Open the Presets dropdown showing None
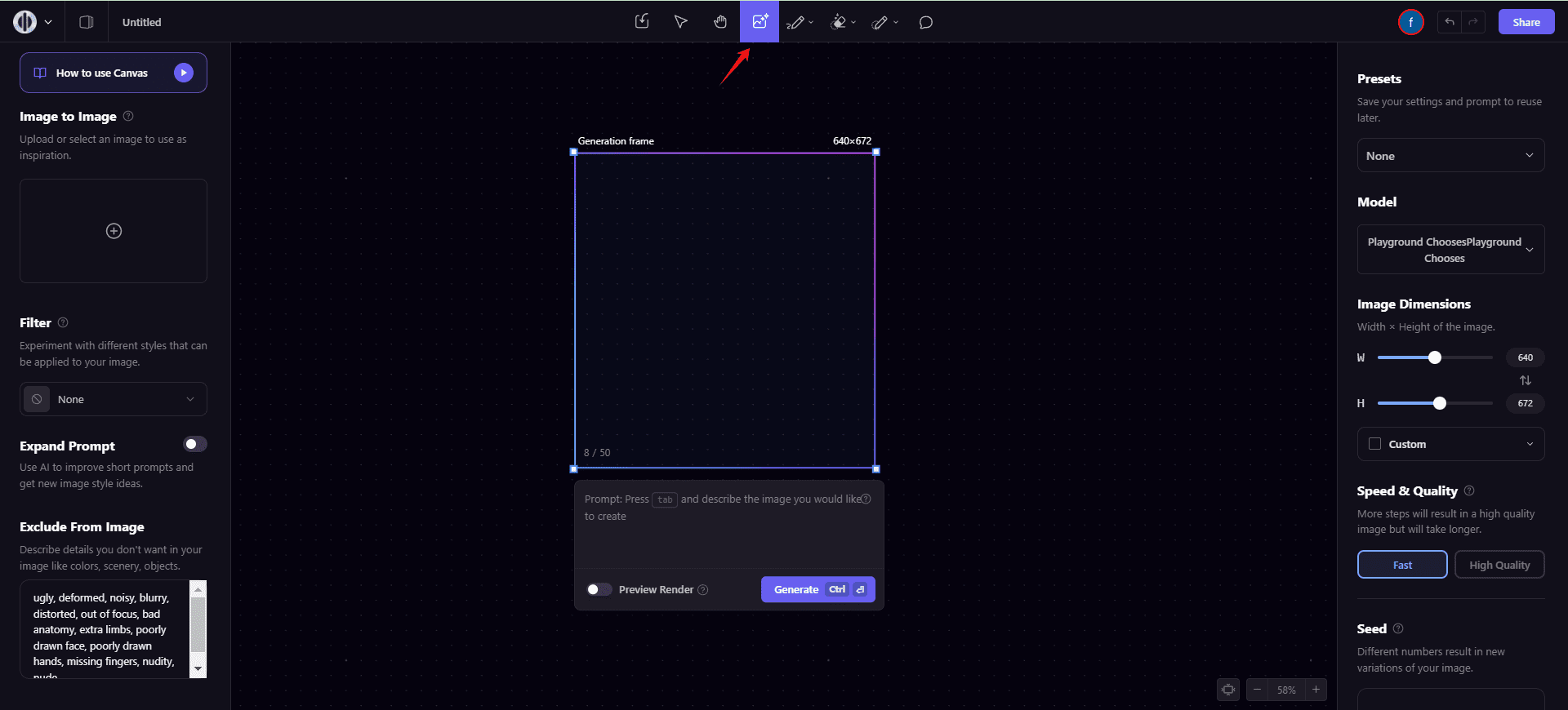 tap(1450, 156)
